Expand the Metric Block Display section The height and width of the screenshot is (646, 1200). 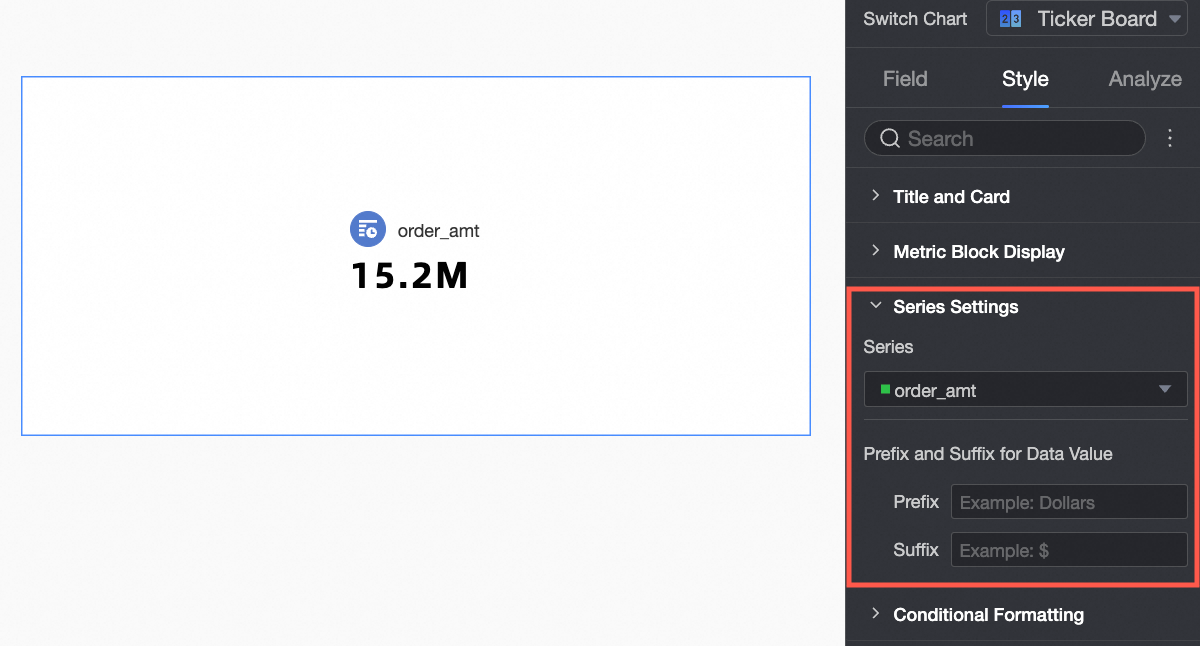tap(1021, 252)
